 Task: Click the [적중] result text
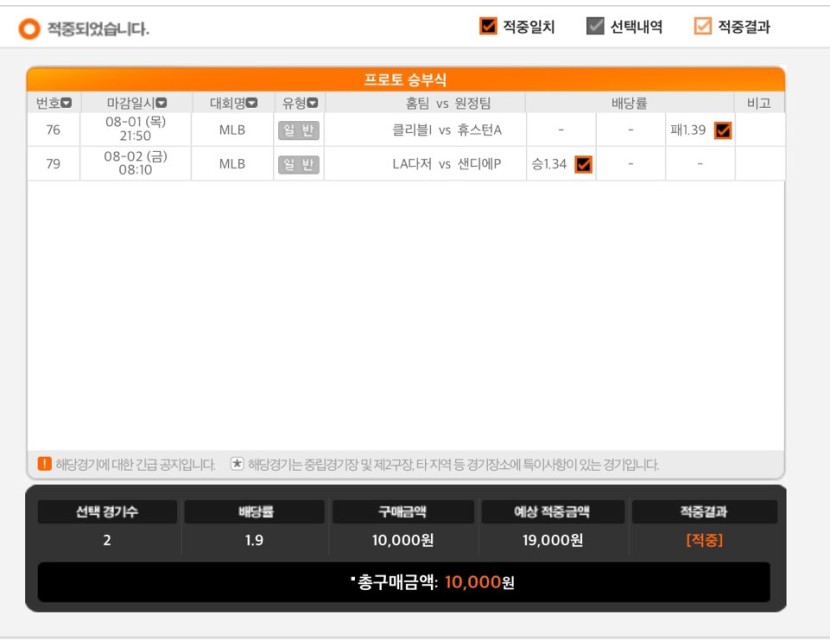click(x=704, y=540)
